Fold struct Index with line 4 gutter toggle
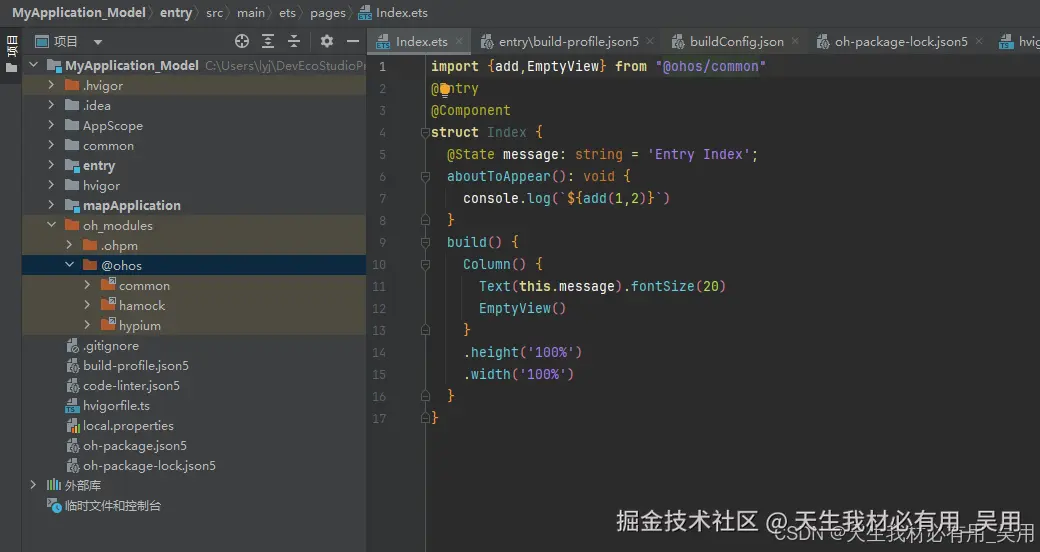The image size is (1040, 552). pos(425,133)
